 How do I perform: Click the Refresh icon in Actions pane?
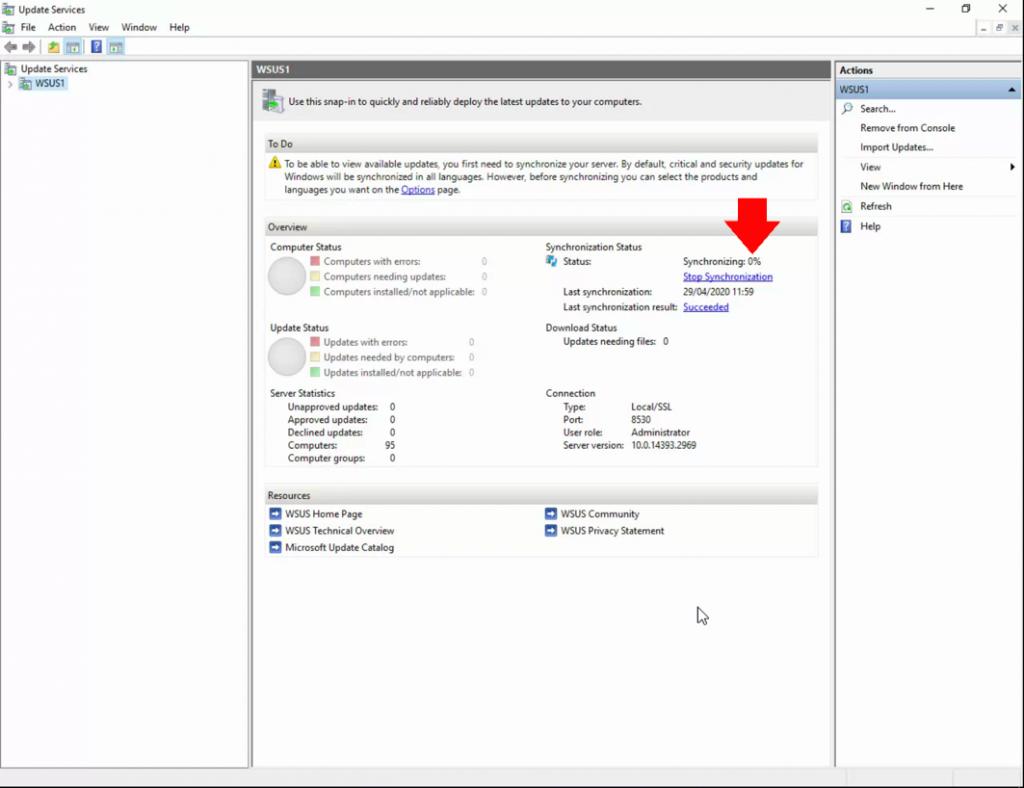click(846, 206)
